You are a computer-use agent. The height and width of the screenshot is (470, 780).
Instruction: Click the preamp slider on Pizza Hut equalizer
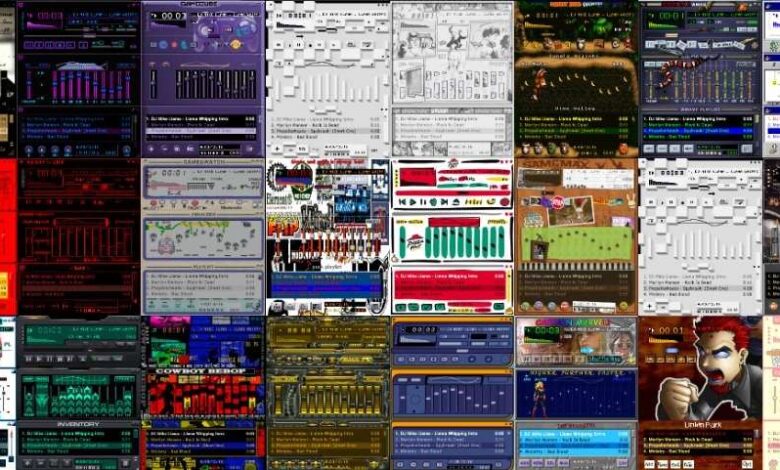(402, 241)
